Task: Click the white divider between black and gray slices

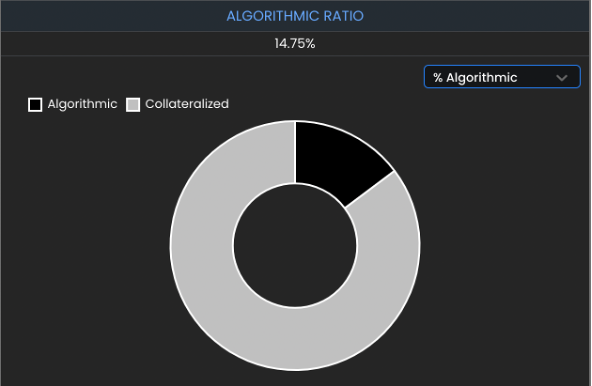Action: coord(370,189)
